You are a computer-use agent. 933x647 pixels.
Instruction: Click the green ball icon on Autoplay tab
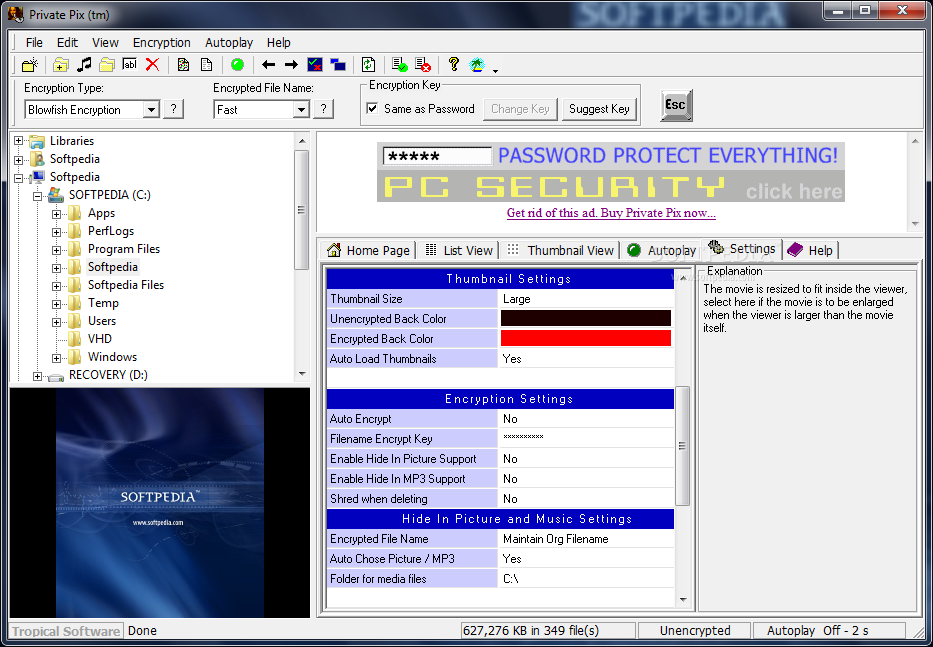pos(634,250)
